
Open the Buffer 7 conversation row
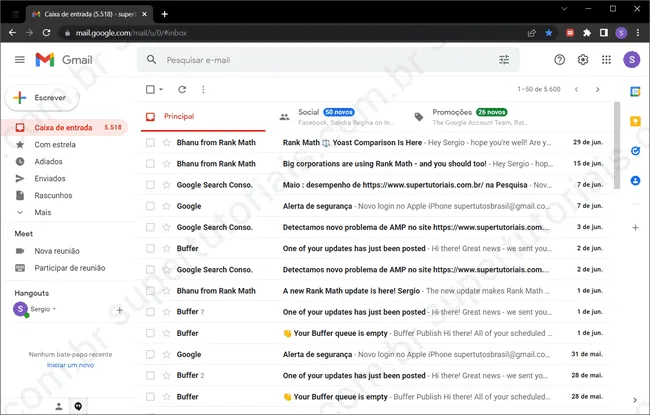tap(376, 312)
